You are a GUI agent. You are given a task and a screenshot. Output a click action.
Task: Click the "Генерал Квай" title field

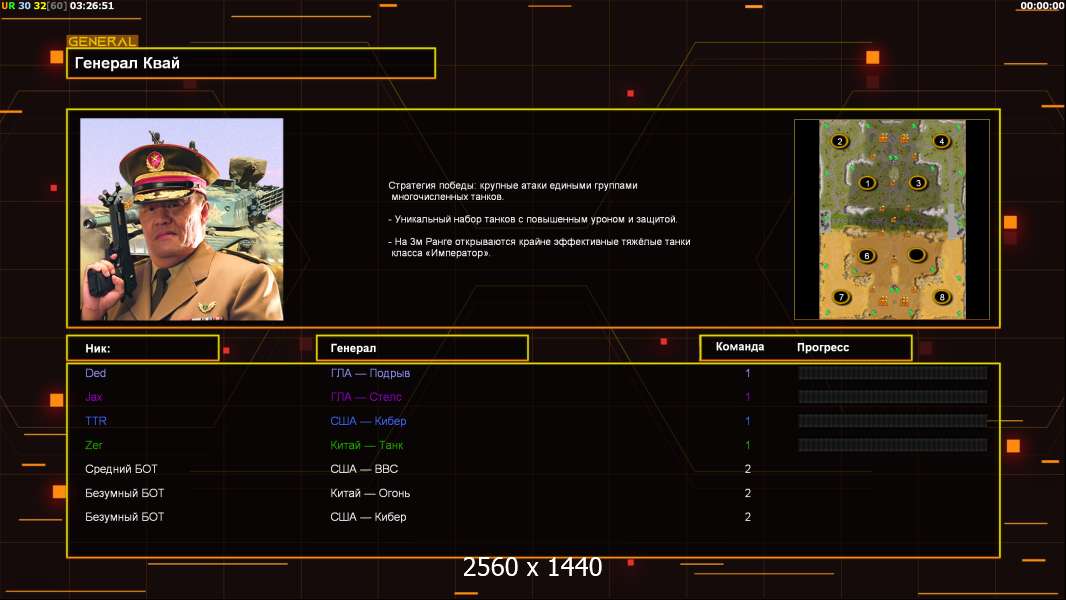pyautogui.click(x=251, y=63)
